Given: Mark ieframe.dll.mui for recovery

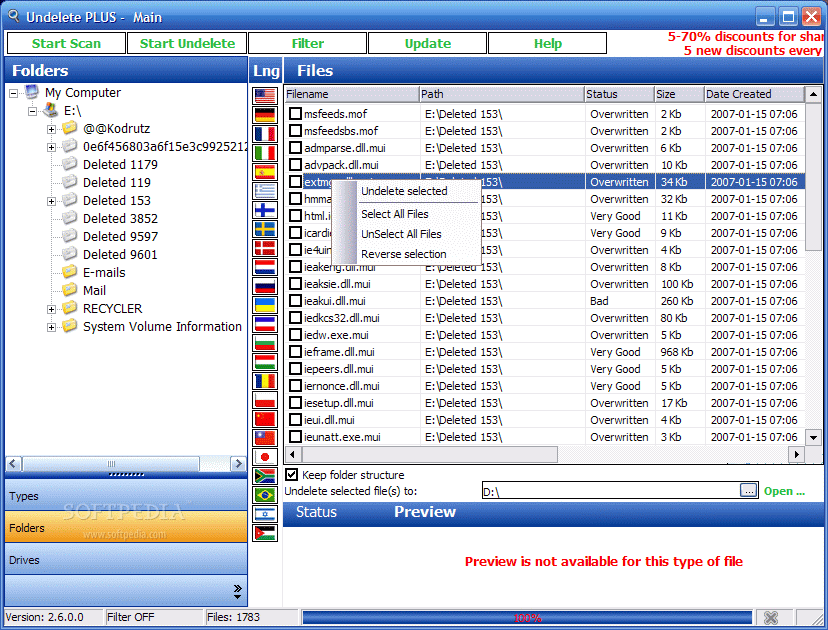Looking at the screenshot, I should click(x=296, y=352).
